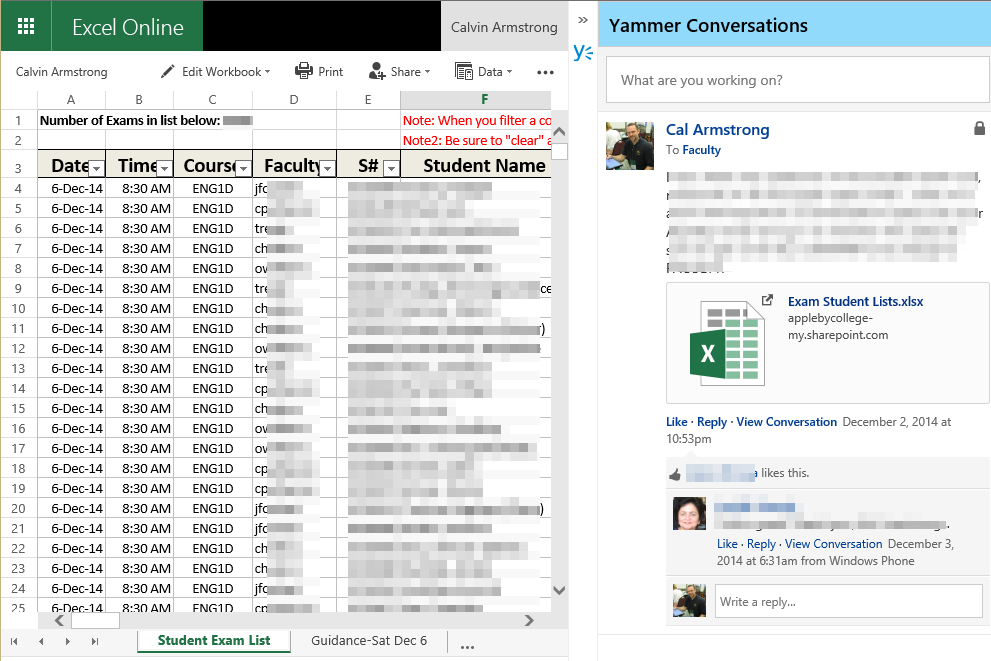Click the Edit Workbook pencil icon
The height and width of the screenshot is (661, 991).
tap(167, 71)
